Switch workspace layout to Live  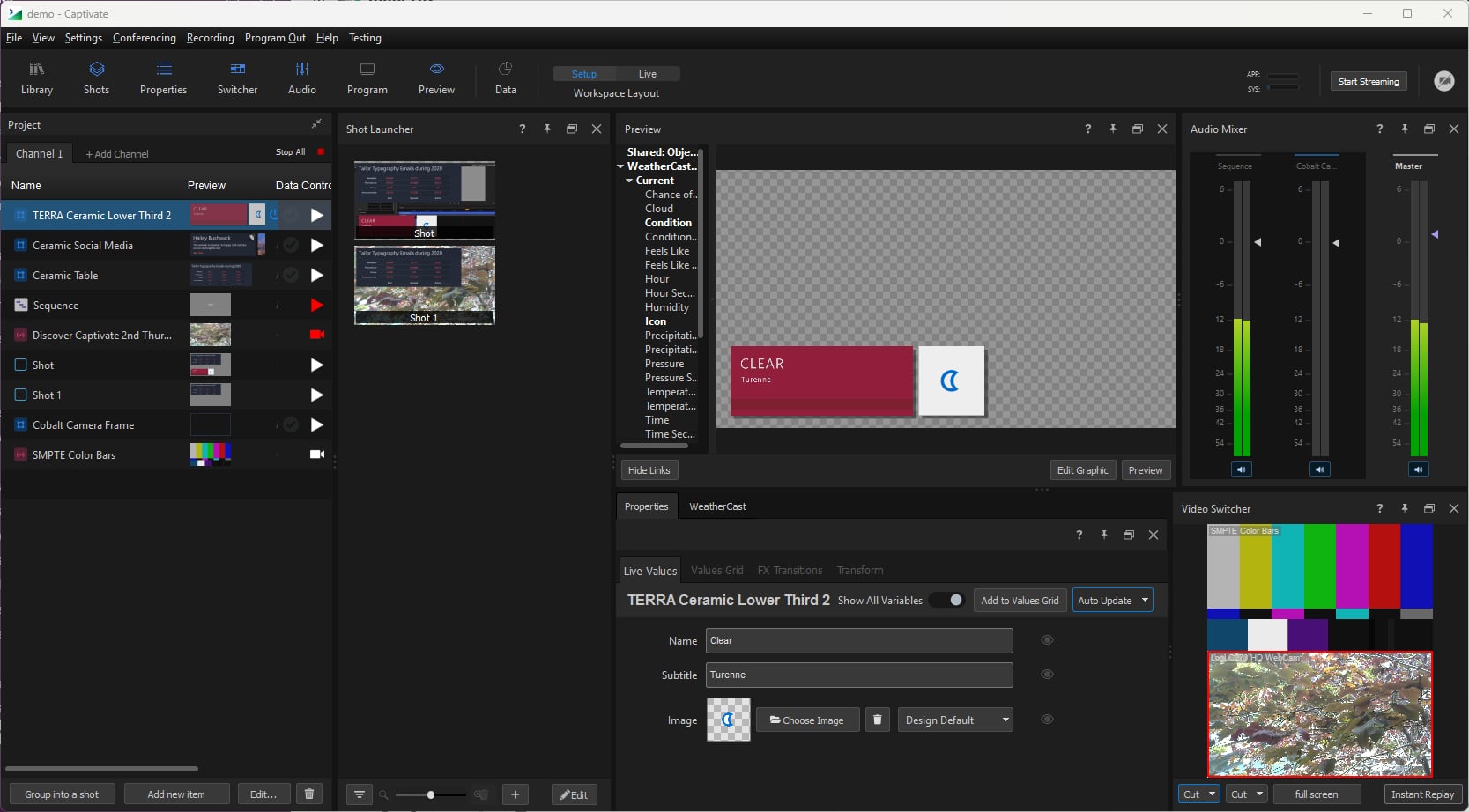click(x=648, y=74)
